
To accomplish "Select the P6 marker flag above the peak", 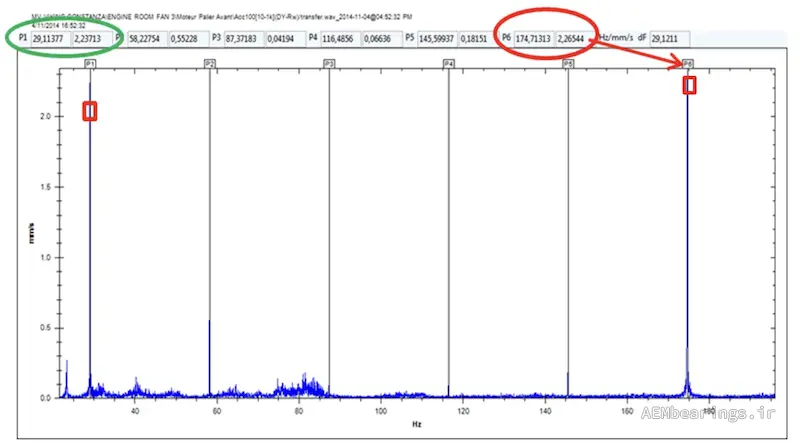I will 688,63.
